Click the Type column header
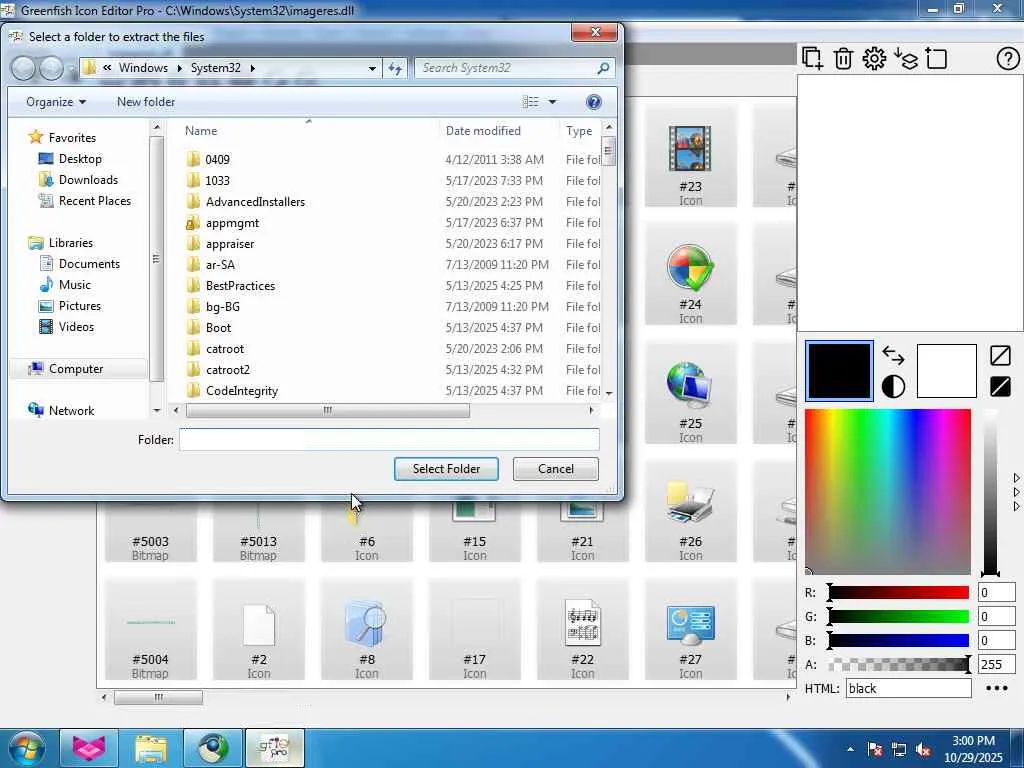Image resolution: width=1024 pixels, height=768 pixels. click(x=579, y=131)
